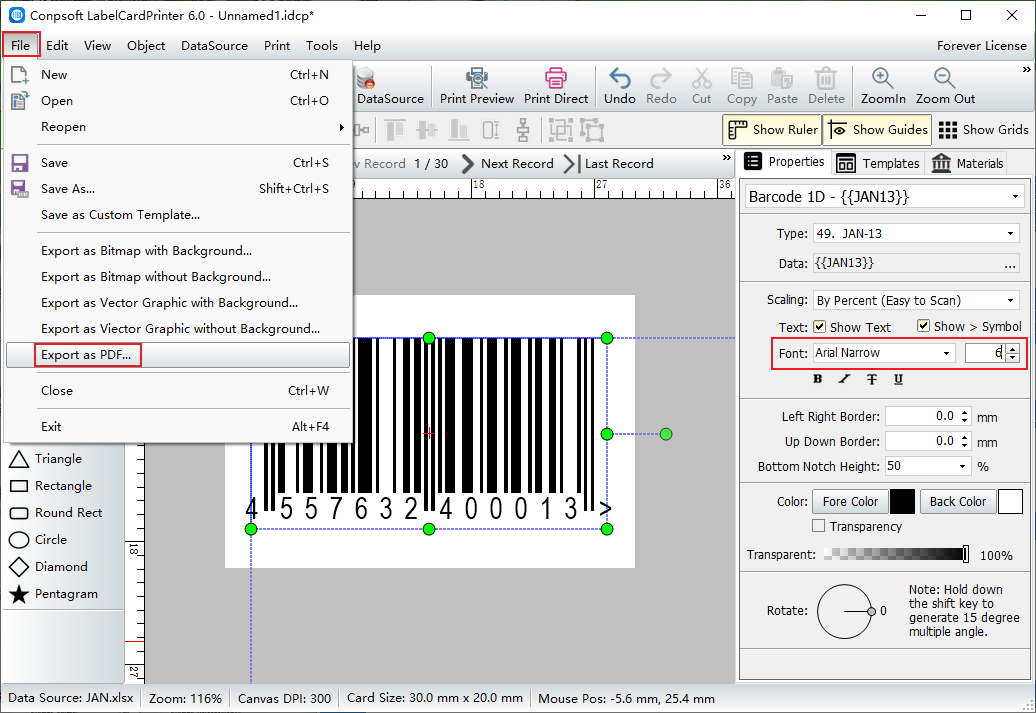
Task: Click the align bottom edges icon
Action: (459, 130)
